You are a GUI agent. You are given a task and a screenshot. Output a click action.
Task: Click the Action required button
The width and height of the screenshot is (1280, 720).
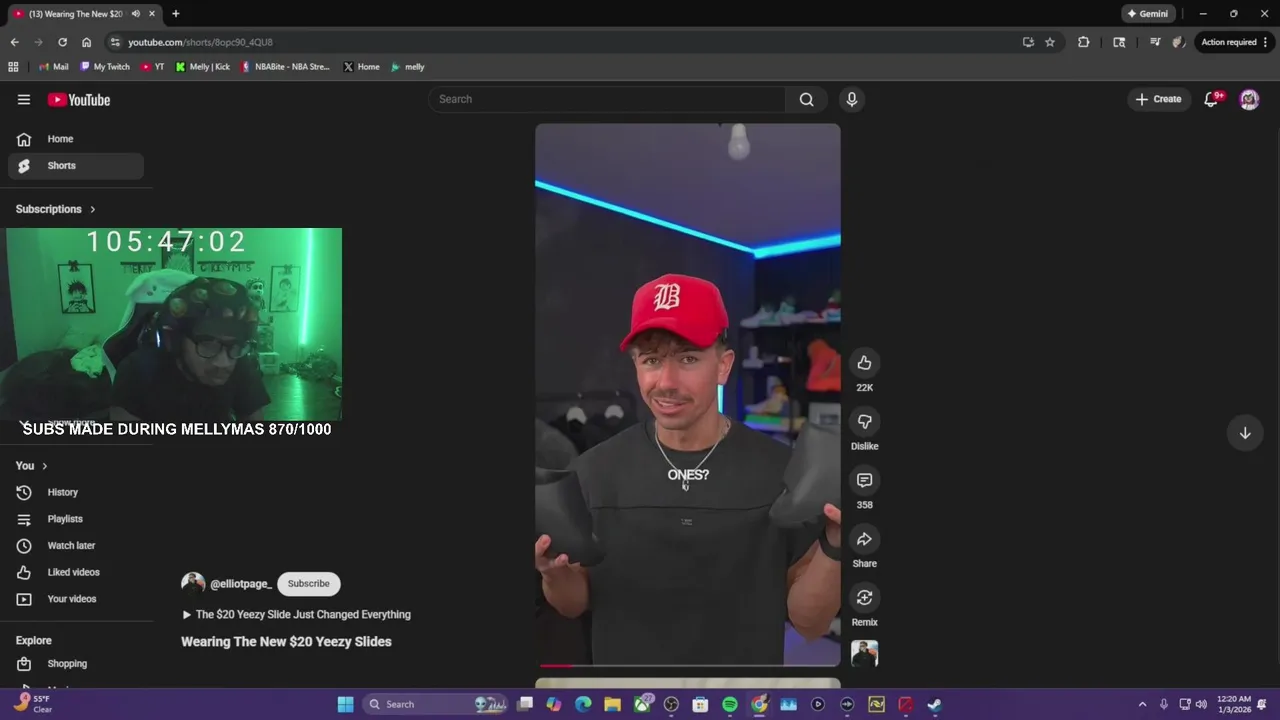[1235, 42]
